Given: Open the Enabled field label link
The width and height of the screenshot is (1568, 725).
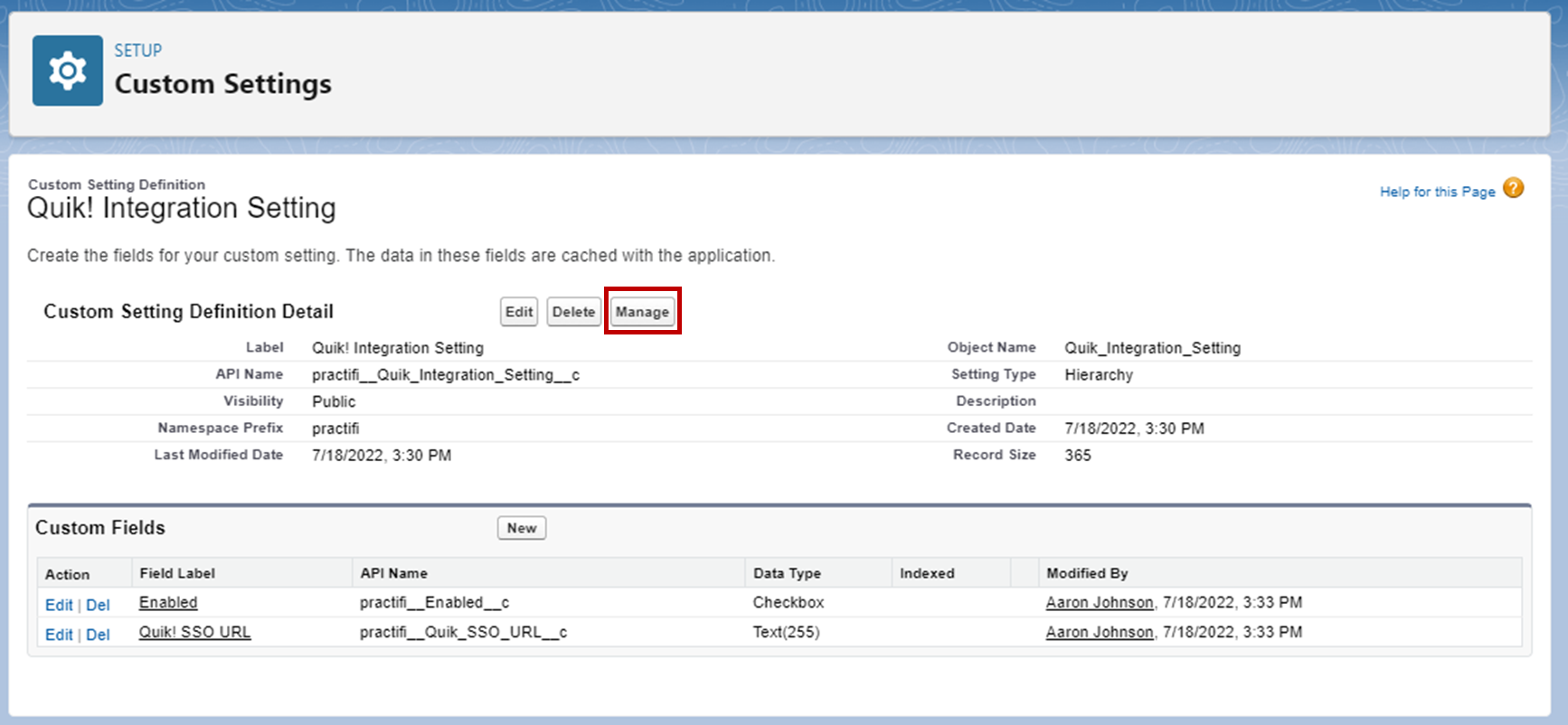Looking at the screenshot, I should (168, 602).
